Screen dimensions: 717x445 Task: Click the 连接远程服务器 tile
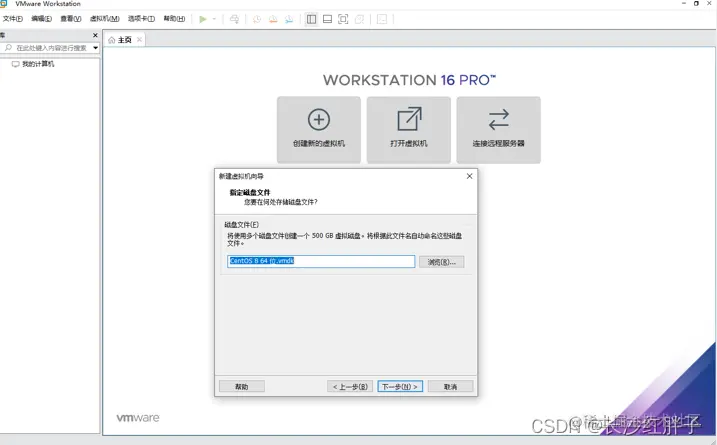(x=498, y=130)
